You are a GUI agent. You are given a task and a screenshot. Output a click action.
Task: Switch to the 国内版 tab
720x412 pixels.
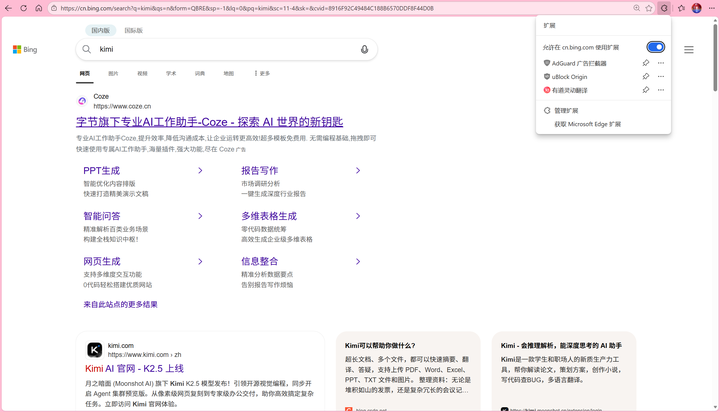click(x=101, y=30)
